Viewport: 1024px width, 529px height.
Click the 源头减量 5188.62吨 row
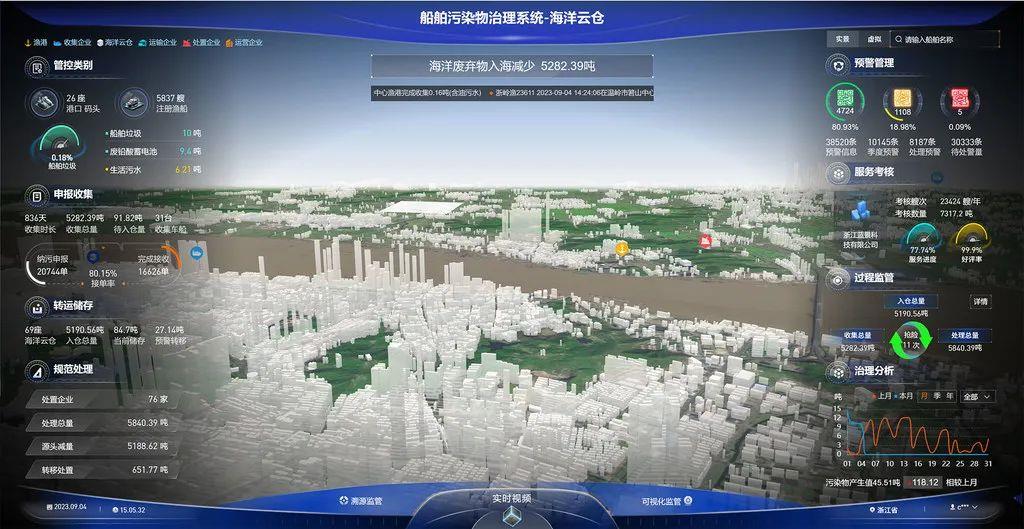tap(101, 446)
